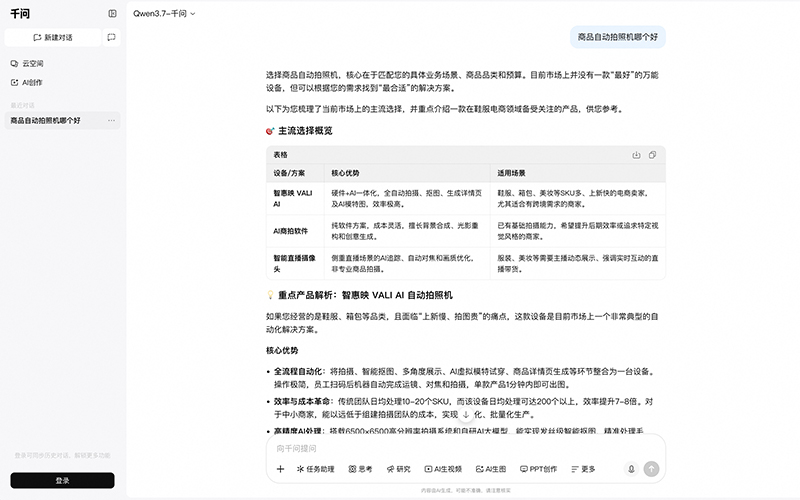
Task: Toggle the 研究 mode
Action: click(398, 469)
